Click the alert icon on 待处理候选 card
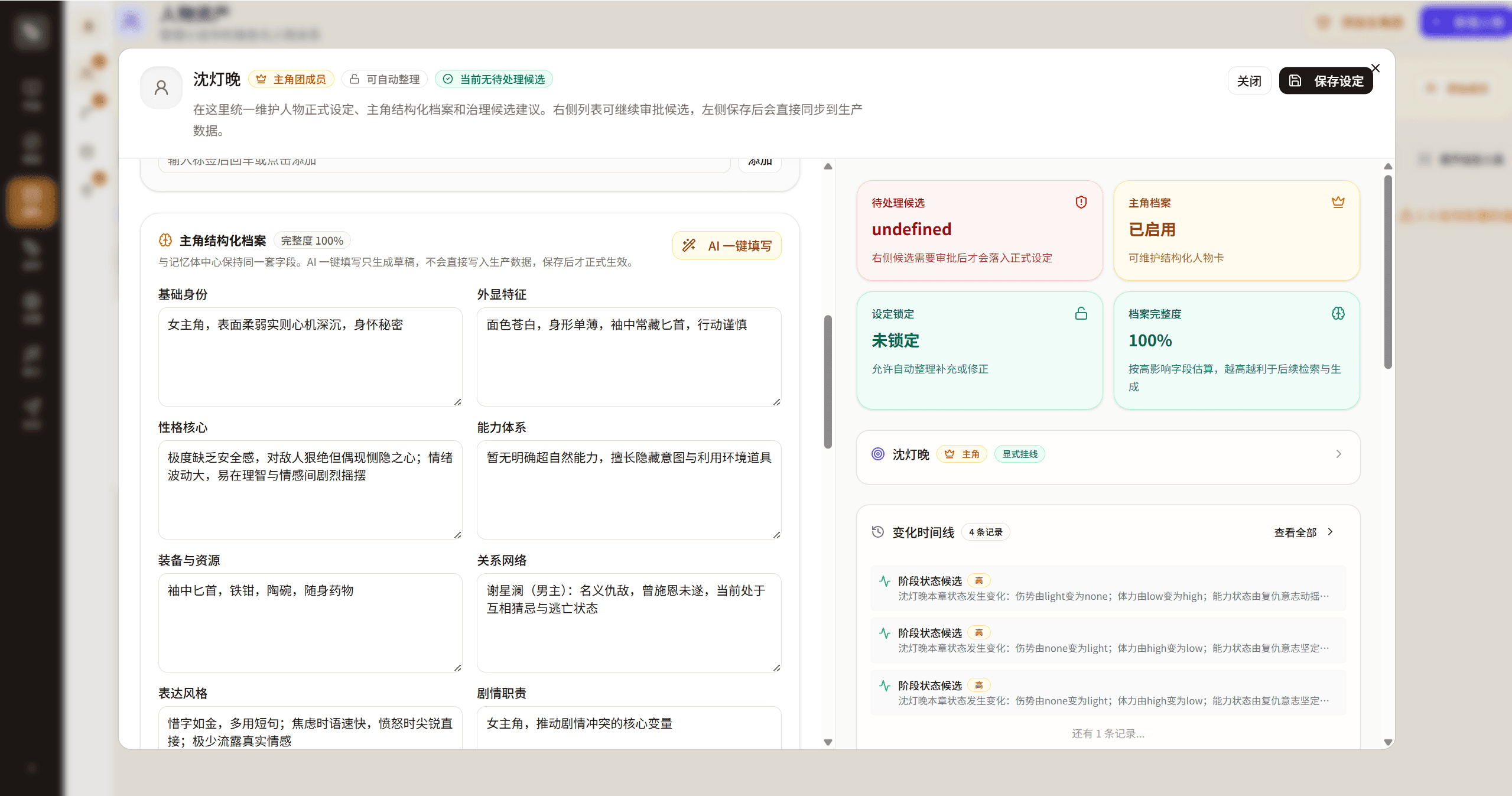The width and height of the screenshot is (1512, 796). tap(1081, 202)
